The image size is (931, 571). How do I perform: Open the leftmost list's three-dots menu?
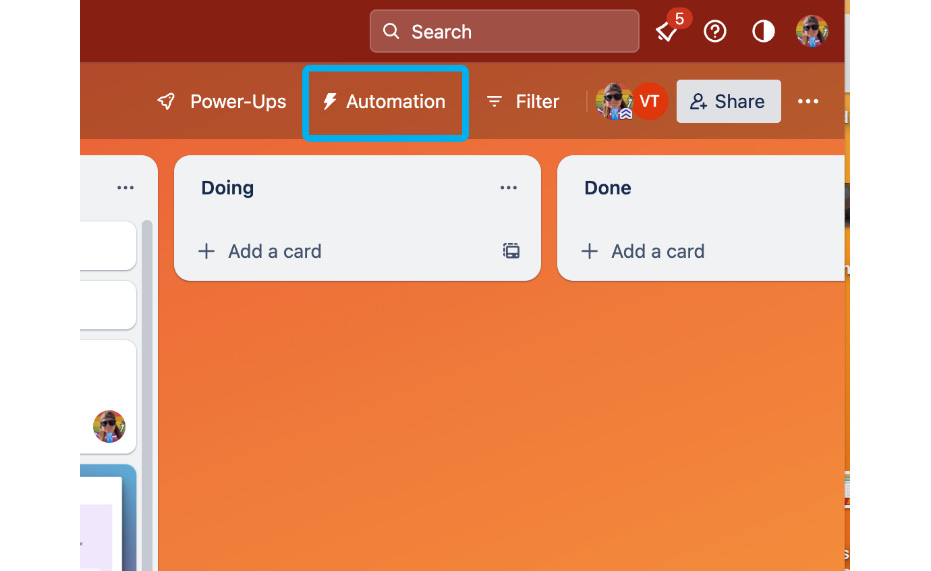click(x=125, y=188)
